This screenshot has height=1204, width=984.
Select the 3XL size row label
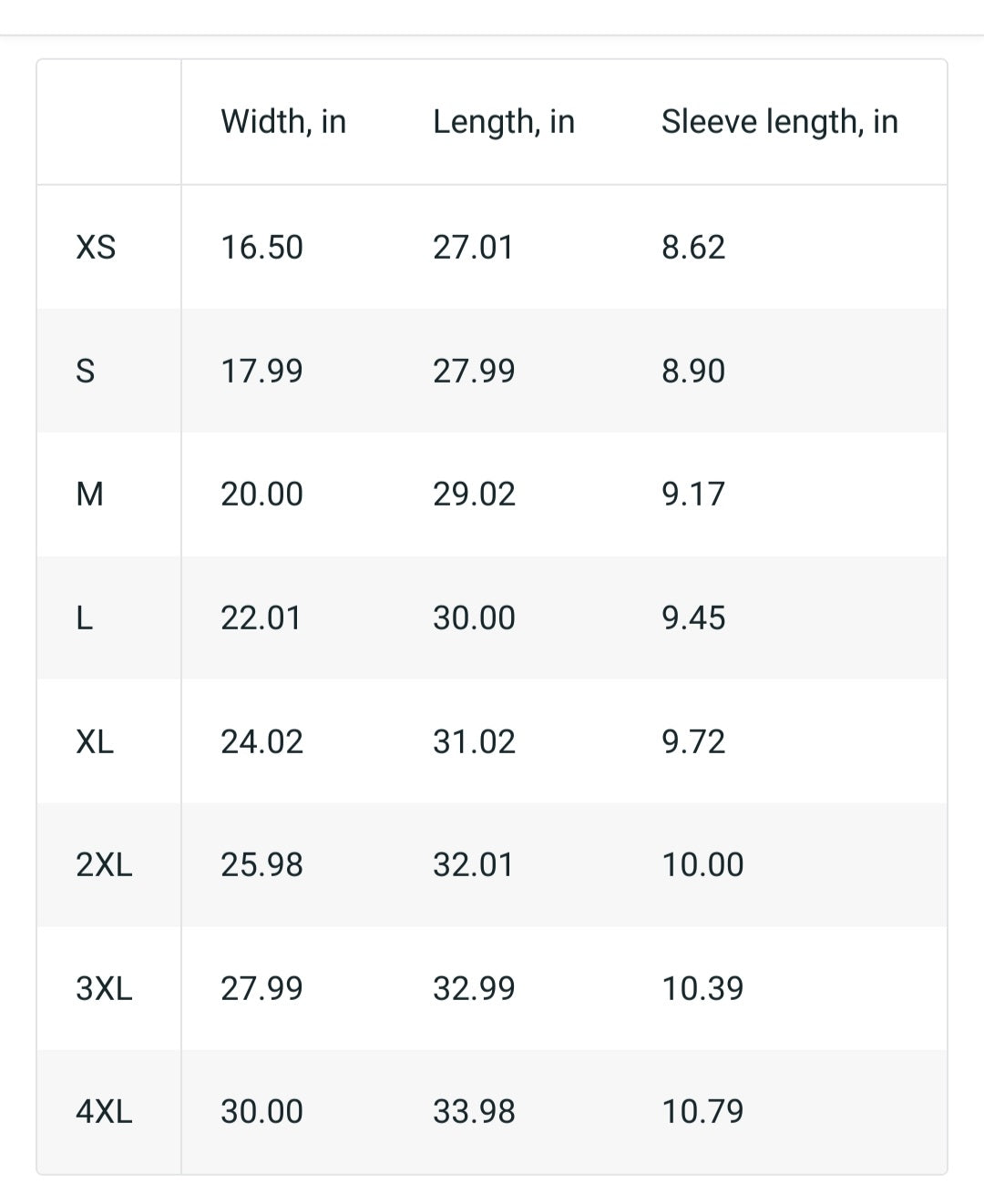[x=104, y=988]
